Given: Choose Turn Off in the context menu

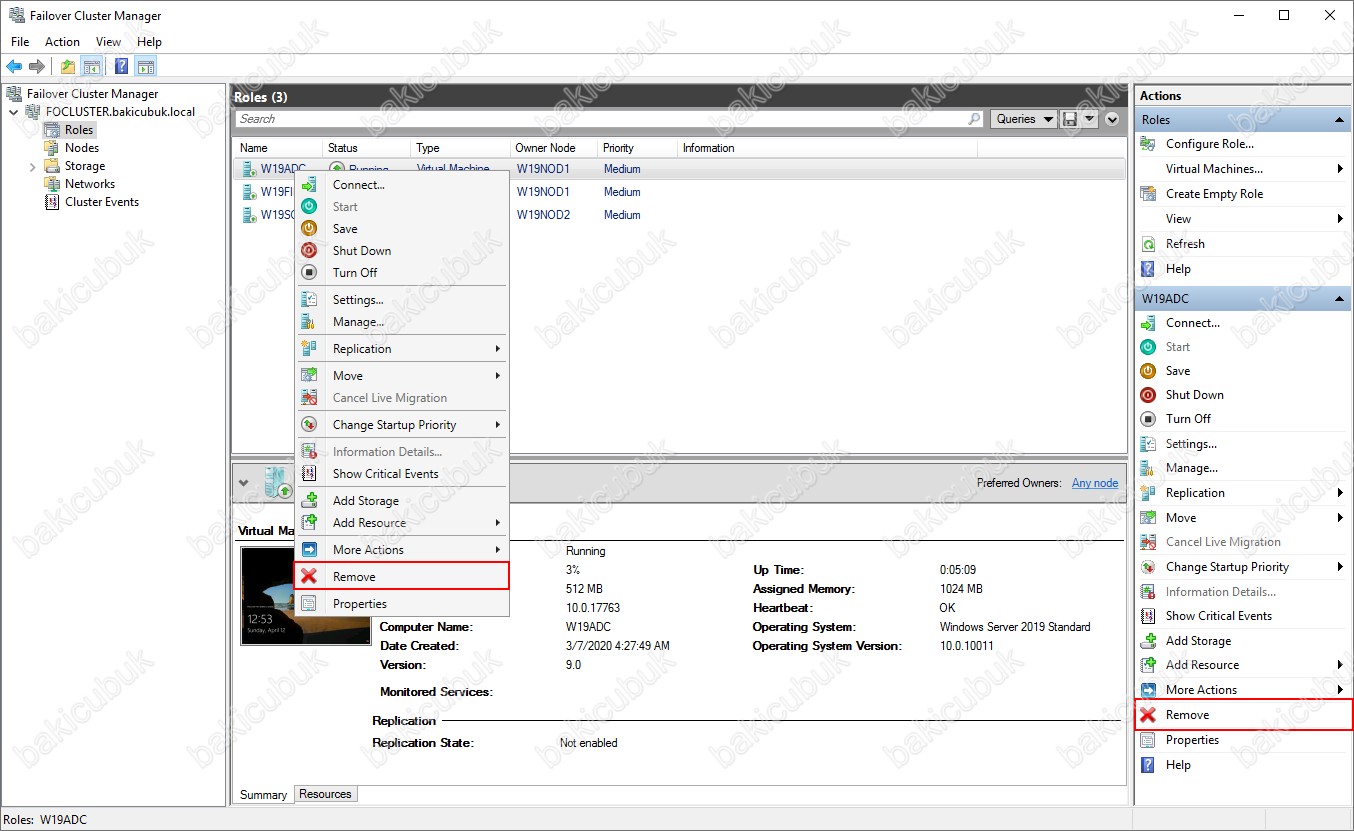Looking at the screenshot, I should coord(402,273).
